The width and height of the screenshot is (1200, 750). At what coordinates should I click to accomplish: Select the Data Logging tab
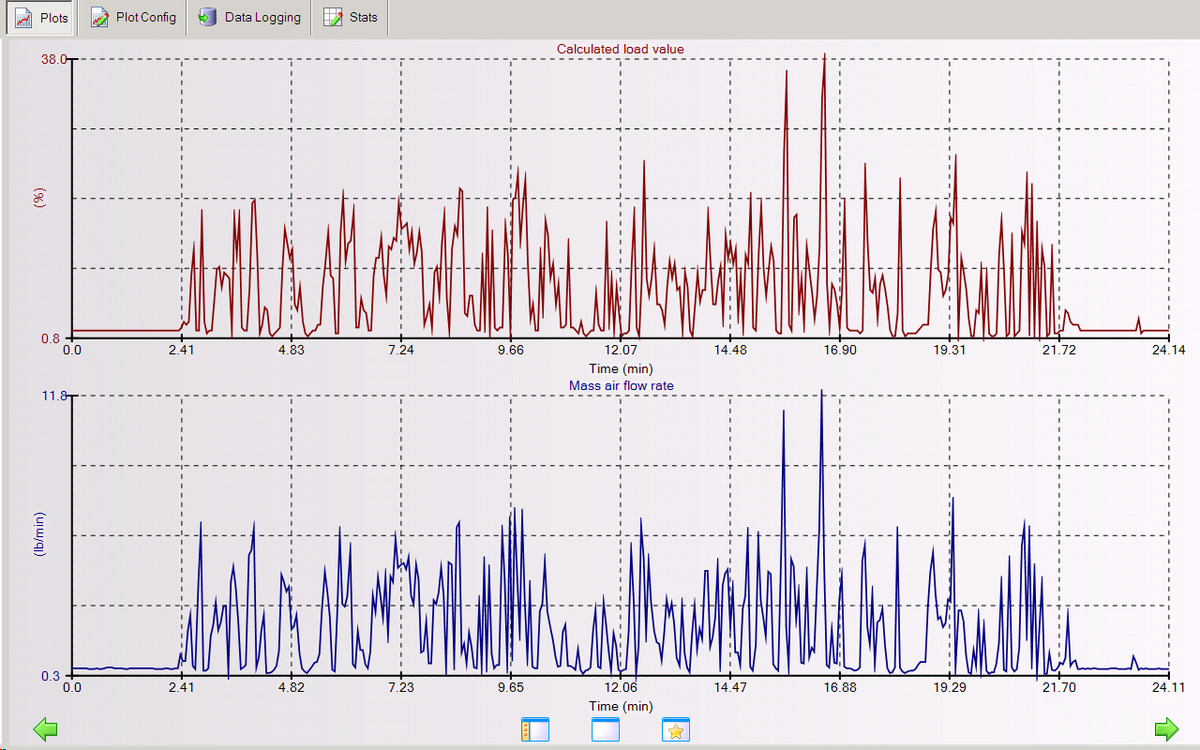tap(249, 18)
